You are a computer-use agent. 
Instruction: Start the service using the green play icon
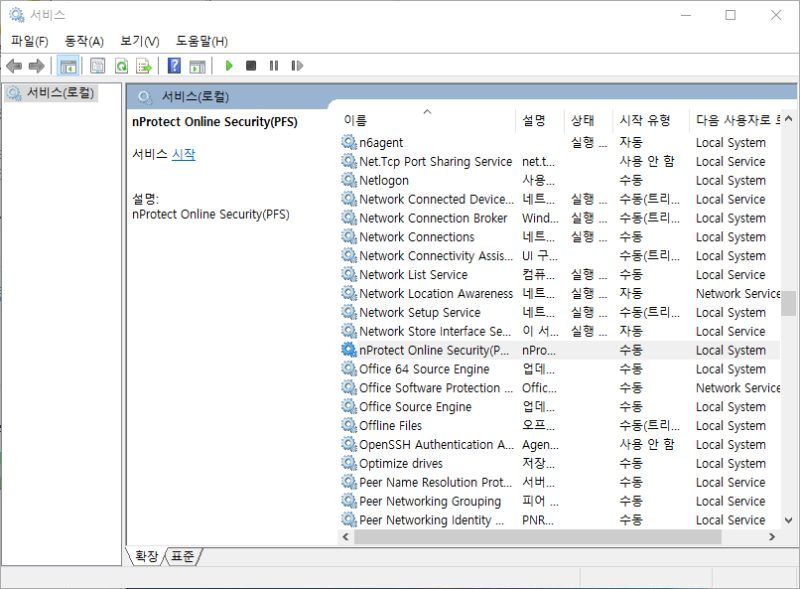(230, 66)
